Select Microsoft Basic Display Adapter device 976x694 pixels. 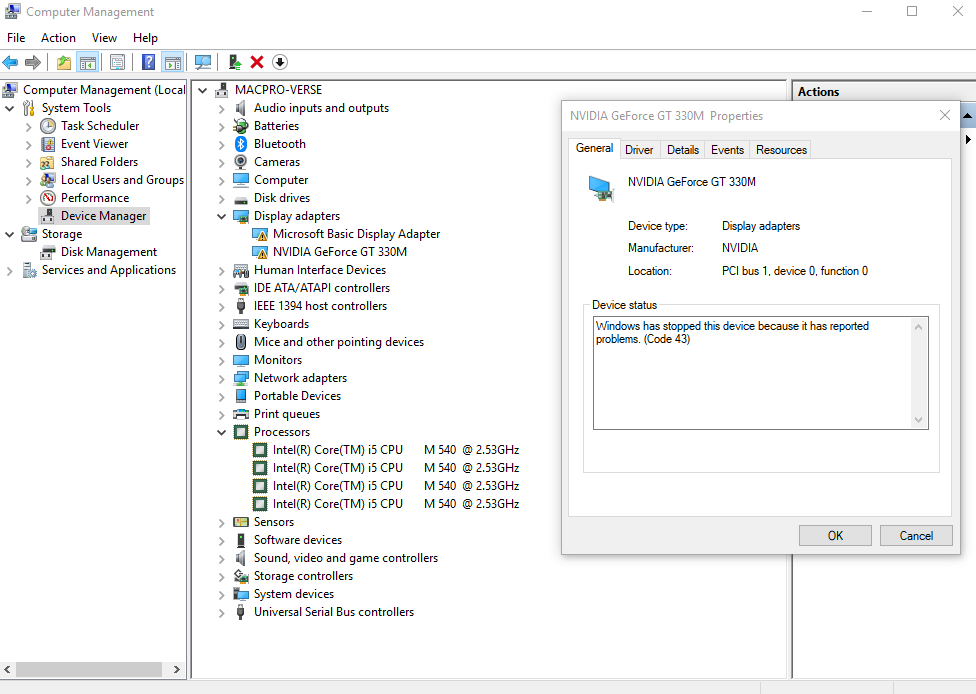coord(356,234)
